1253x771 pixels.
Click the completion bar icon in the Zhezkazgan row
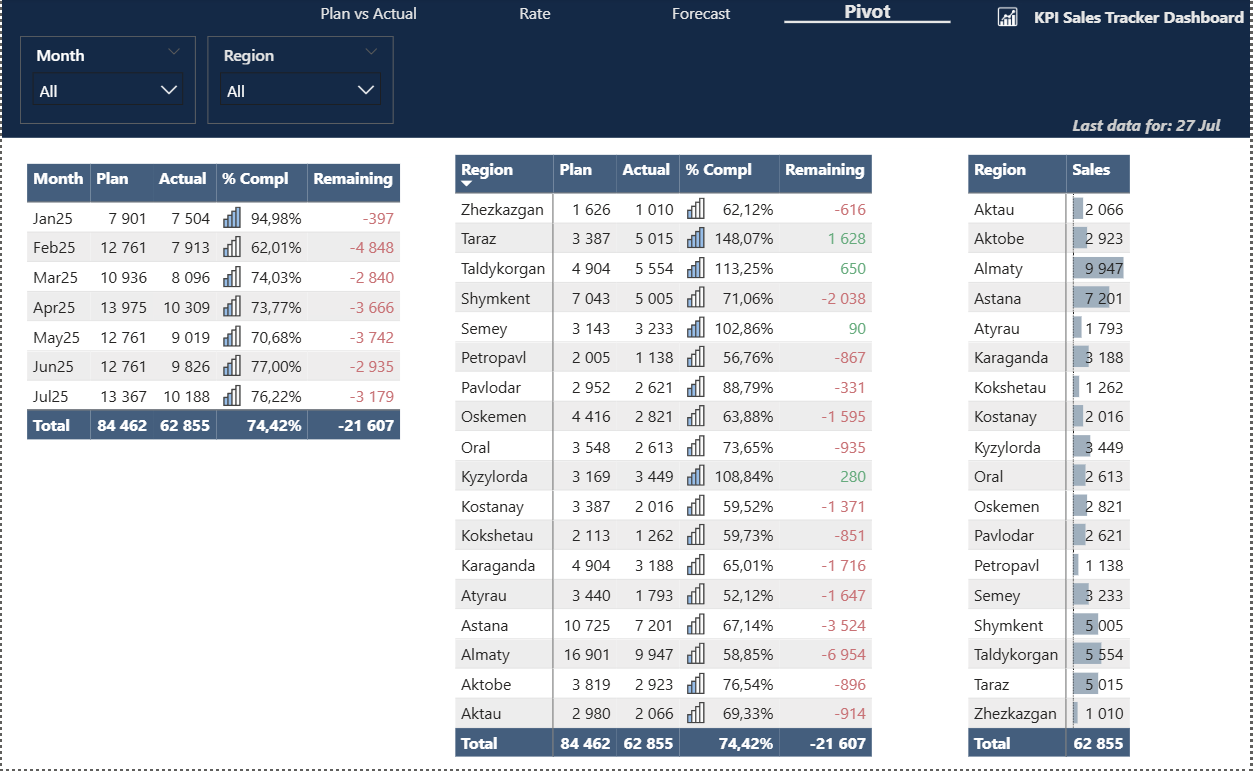696,209
